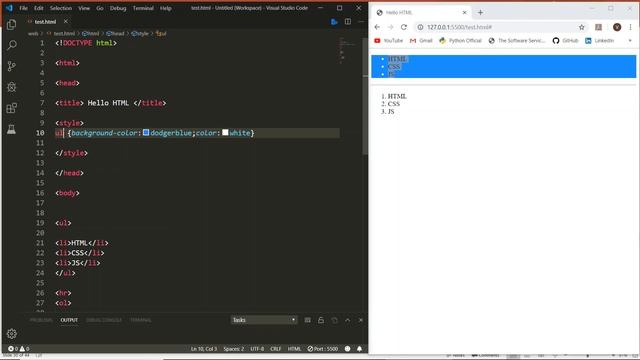Close the bottom Output panel
Screen dimensions: 640x360
[x=361, y=320]
